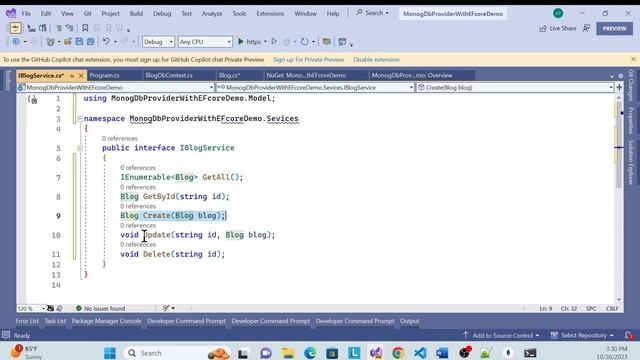Image resolution: width=640 pixels, height=360 pixels.
Task: Click Start Without Debugging outline play icon
Action: tap(274, 42)
